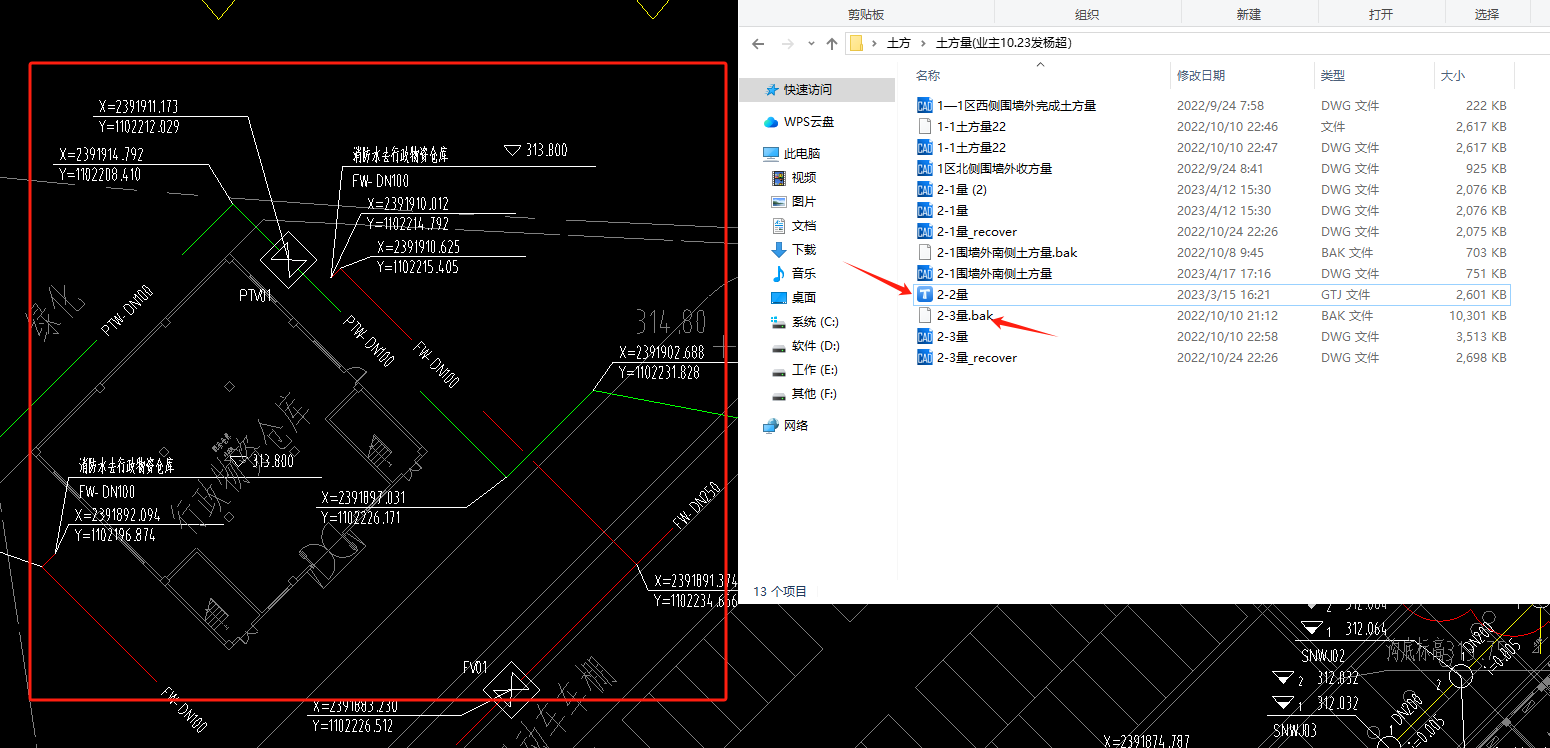Select 软件 (D:) drive in sidebar
The height and width of the screenshot is (748, 1550).
(x=815, y=346)
